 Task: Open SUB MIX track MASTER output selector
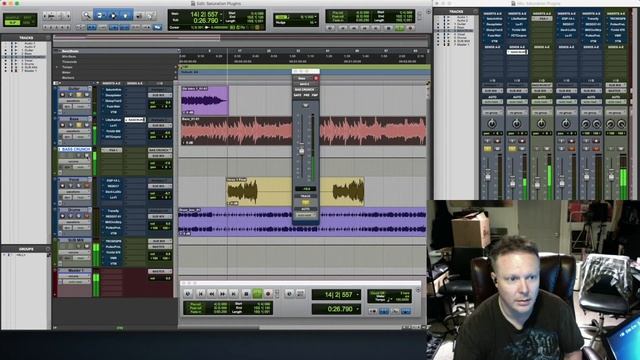click(159, 247)
